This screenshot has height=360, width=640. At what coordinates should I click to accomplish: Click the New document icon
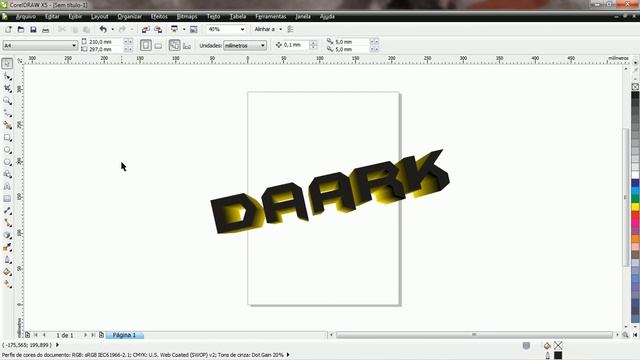click(x=8, y=29)
